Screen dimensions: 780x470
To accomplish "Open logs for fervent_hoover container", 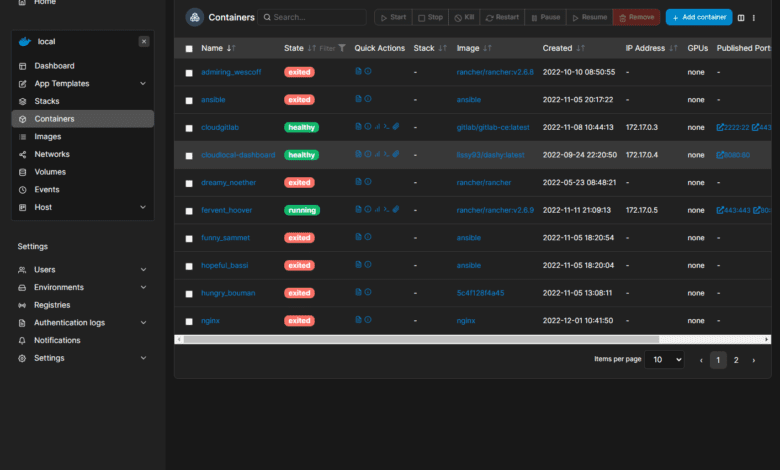I will (x=358, y=209).
